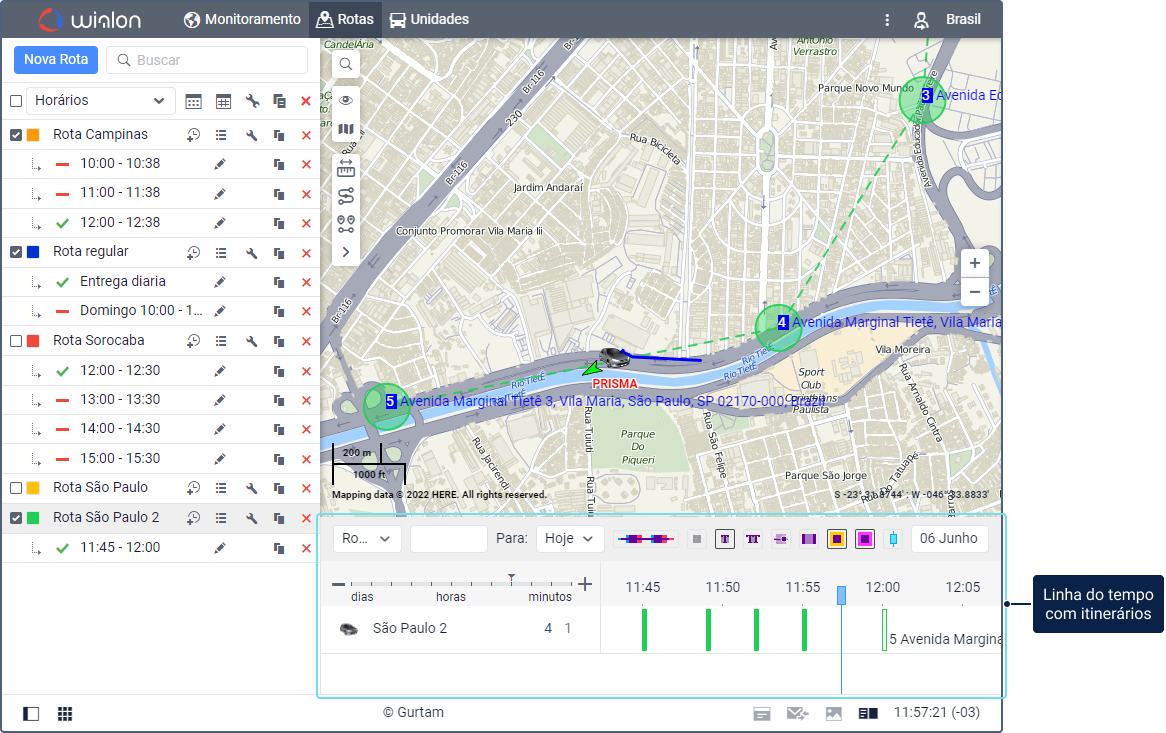Open the map routing tool
The image size is (1166, 733).
[346, 196]
